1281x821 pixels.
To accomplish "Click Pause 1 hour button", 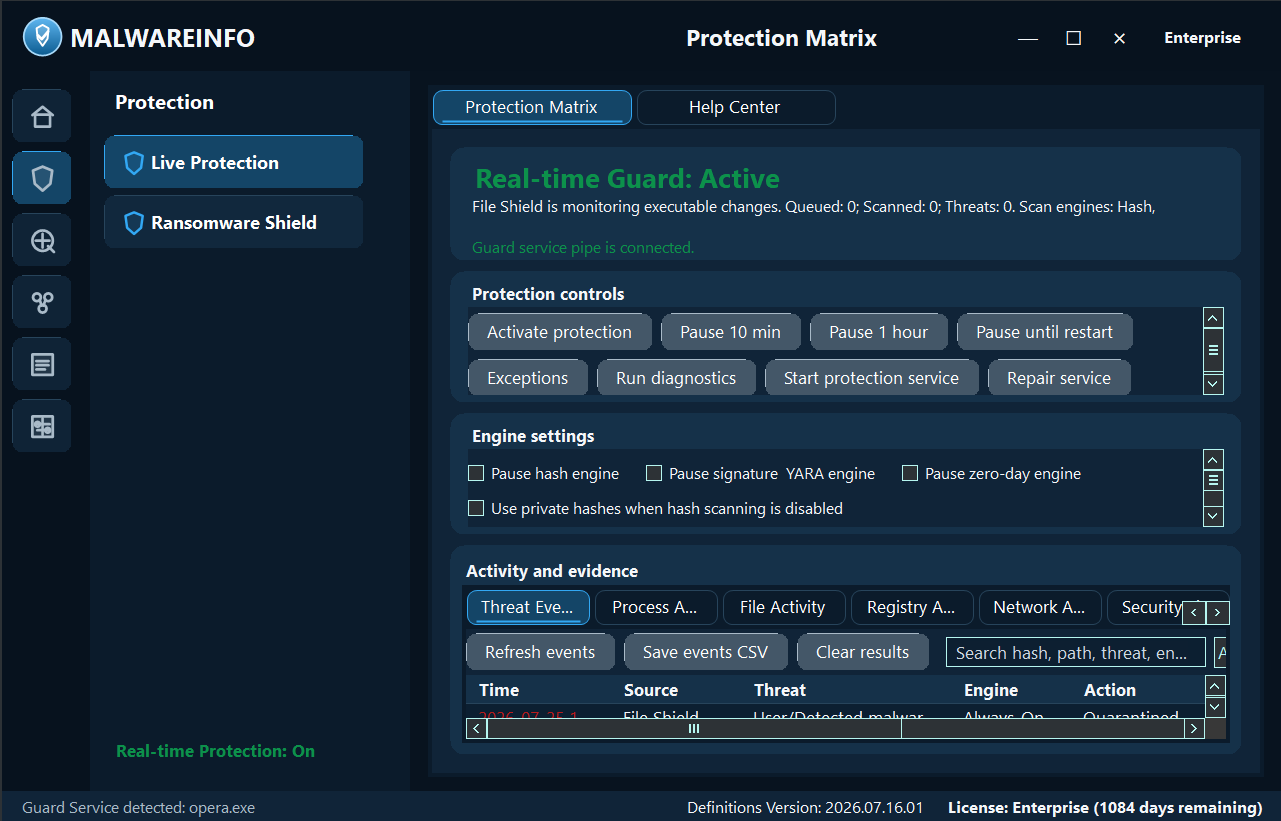I will (x=879, y=332).
